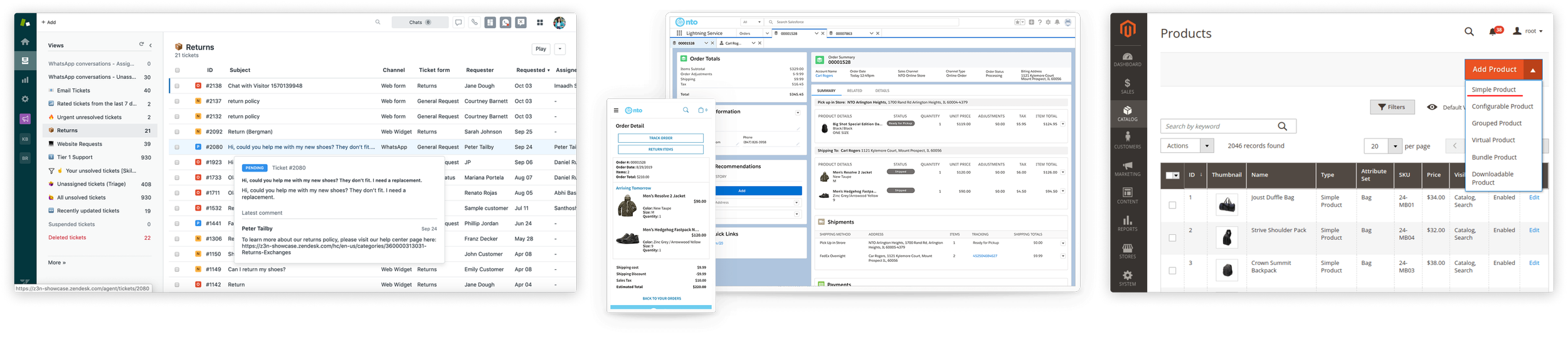Click Edit link for Joust Duffle Bag

pyautogui.click(x=1534, y=197)
